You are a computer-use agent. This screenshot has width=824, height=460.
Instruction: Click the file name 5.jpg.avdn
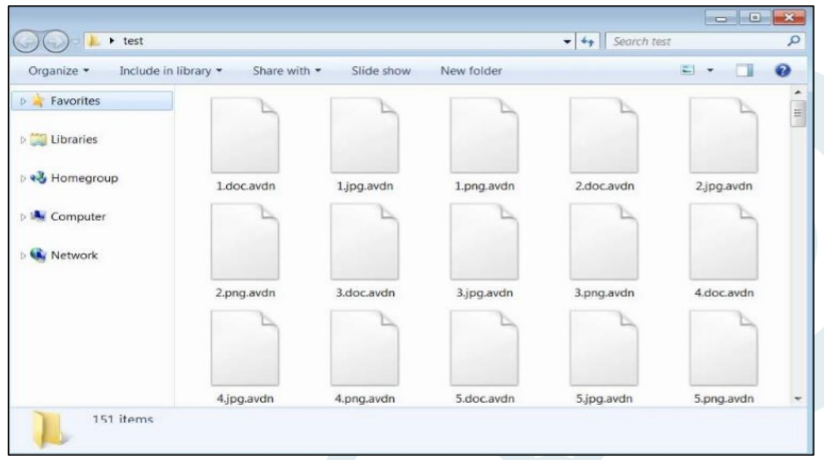point(604,398)
